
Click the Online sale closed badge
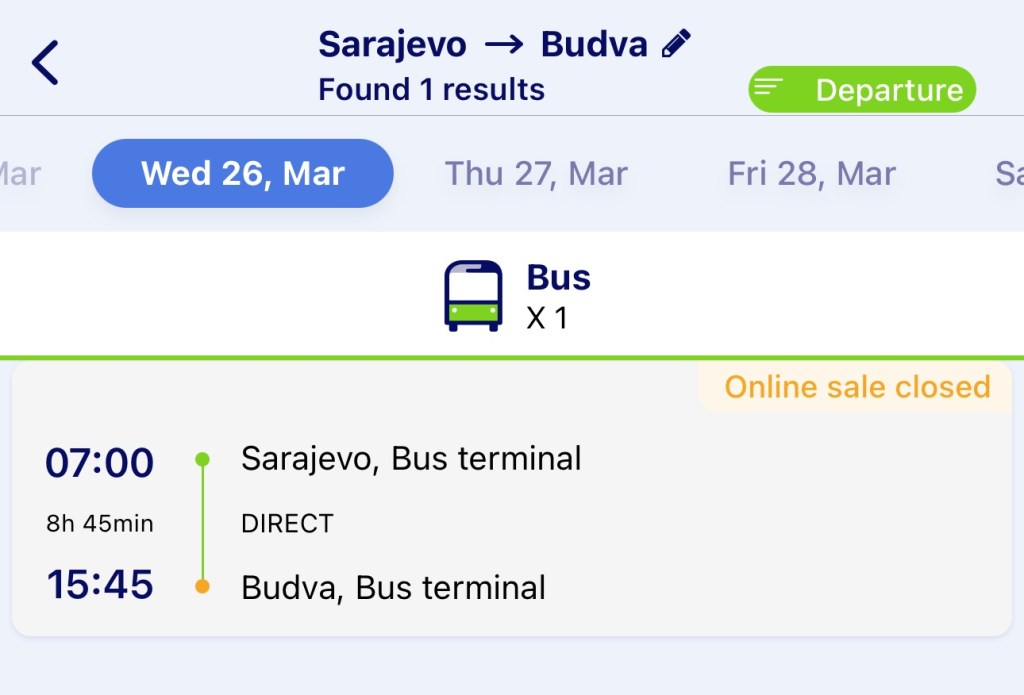[856, 387]
